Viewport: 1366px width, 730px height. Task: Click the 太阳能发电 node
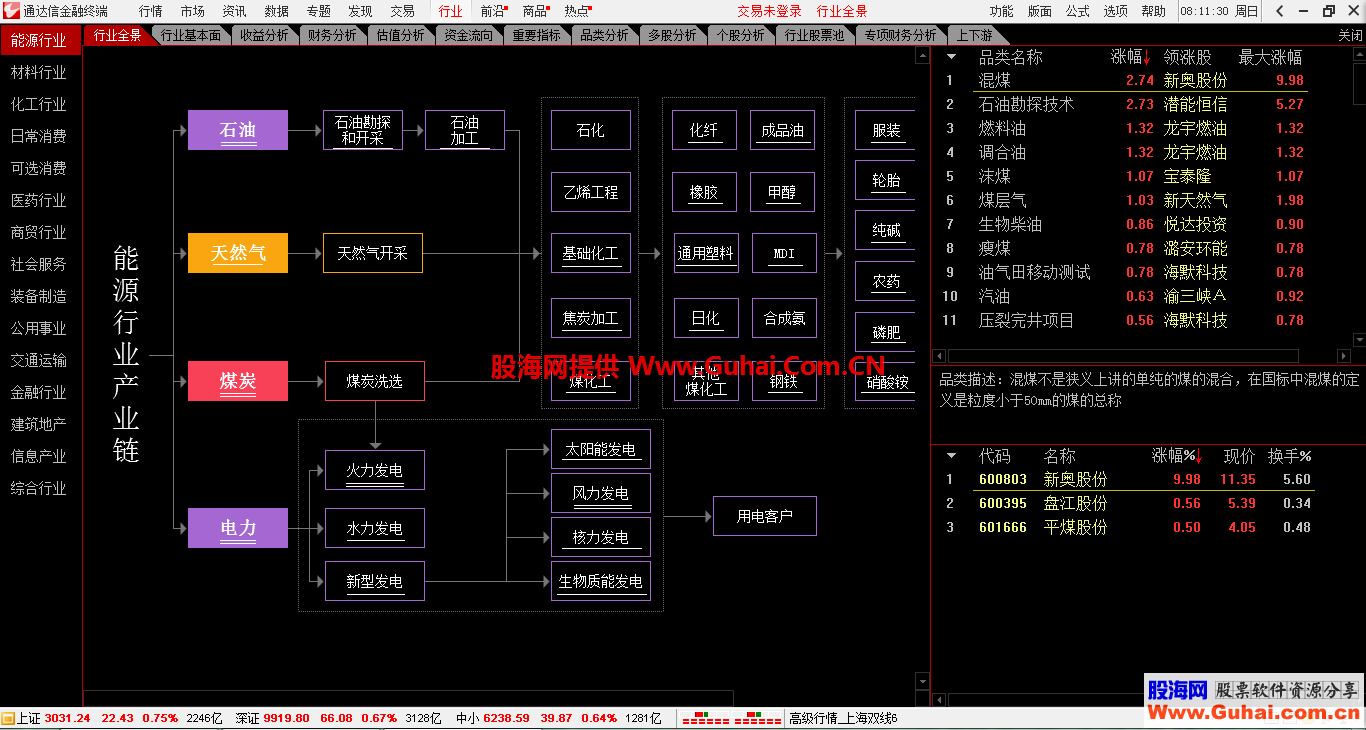[601, 450]
